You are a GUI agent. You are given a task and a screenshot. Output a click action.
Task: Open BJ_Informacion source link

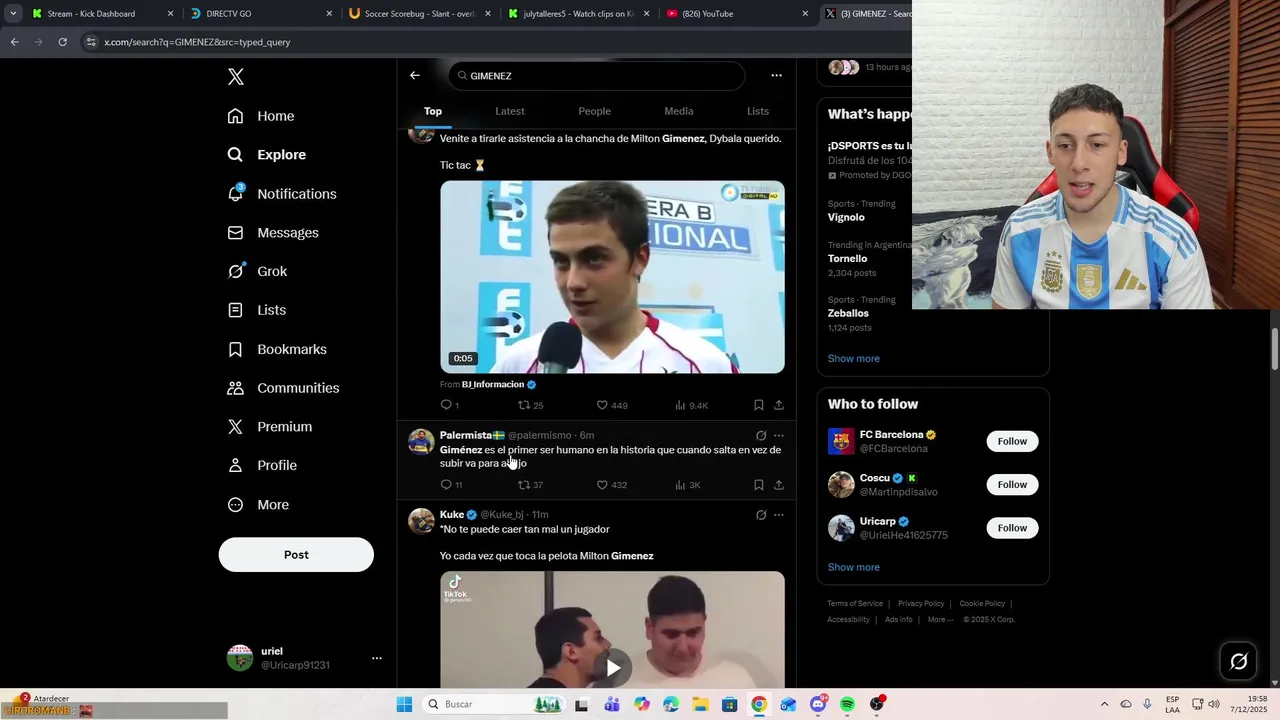493,385
